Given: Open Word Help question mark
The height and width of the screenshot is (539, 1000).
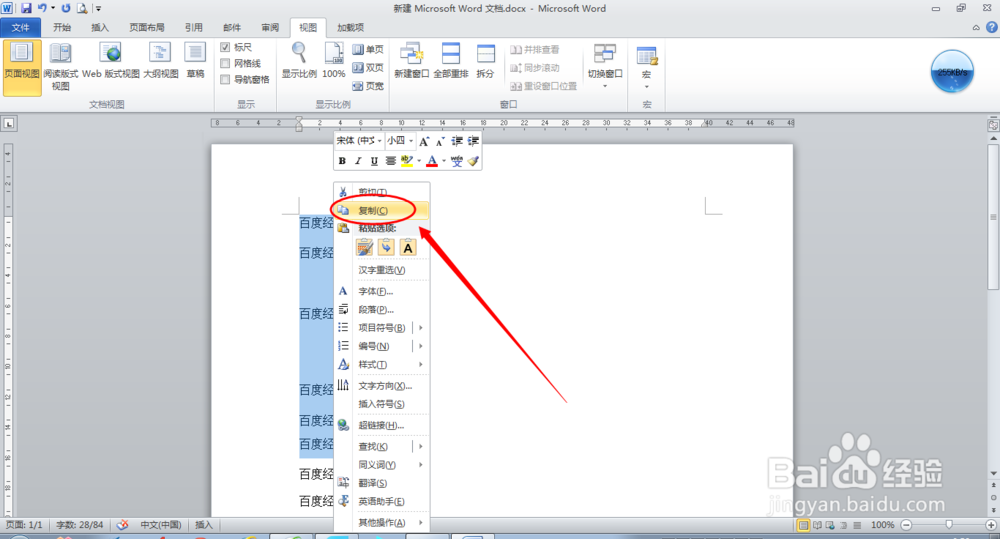Looking at the screenshot, I should (x=992, y=27).
